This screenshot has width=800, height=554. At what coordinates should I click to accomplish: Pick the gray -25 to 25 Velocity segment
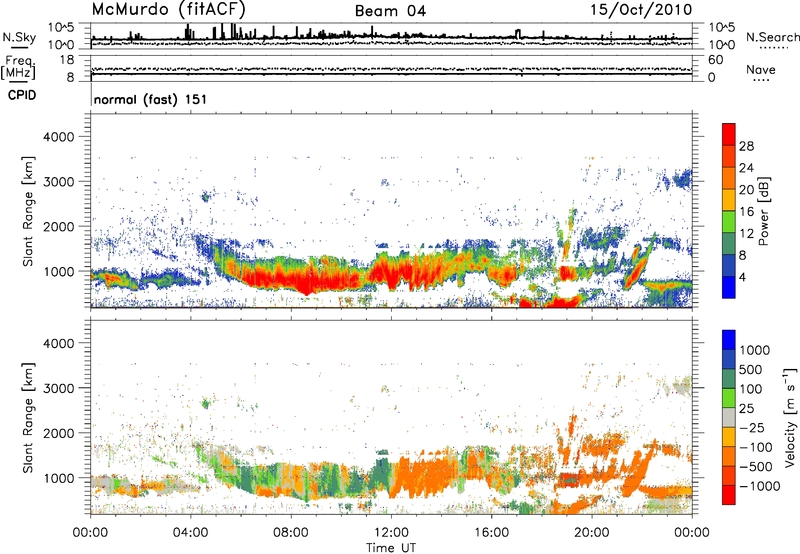coord(729,418)
